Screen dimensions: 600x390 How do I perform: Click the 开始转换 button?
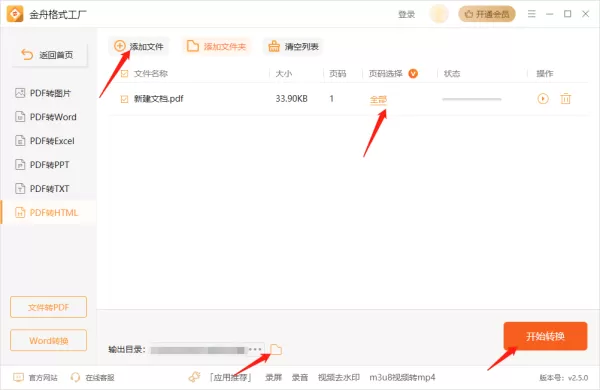pos(545,336)
